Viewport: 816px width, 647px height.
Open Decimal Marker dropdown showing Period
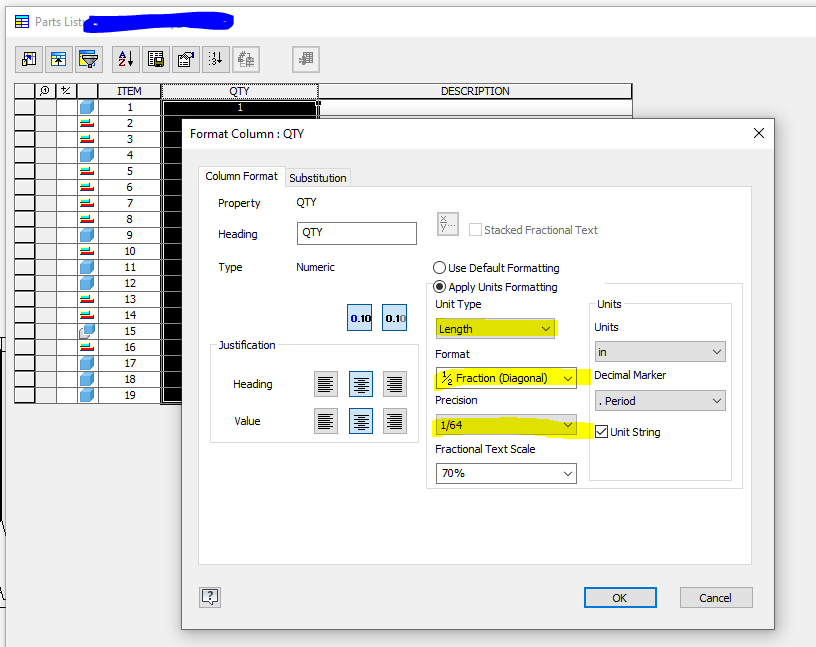point(660,401)
